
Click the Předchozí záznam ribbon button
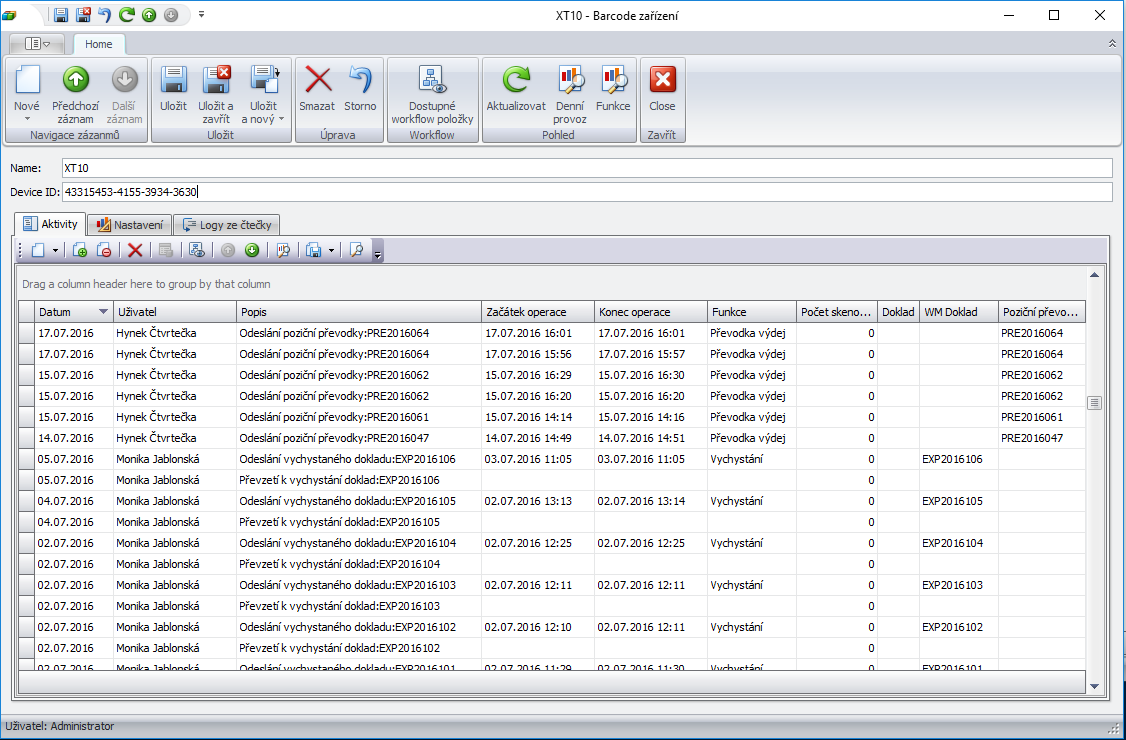[x=75, y=94]
